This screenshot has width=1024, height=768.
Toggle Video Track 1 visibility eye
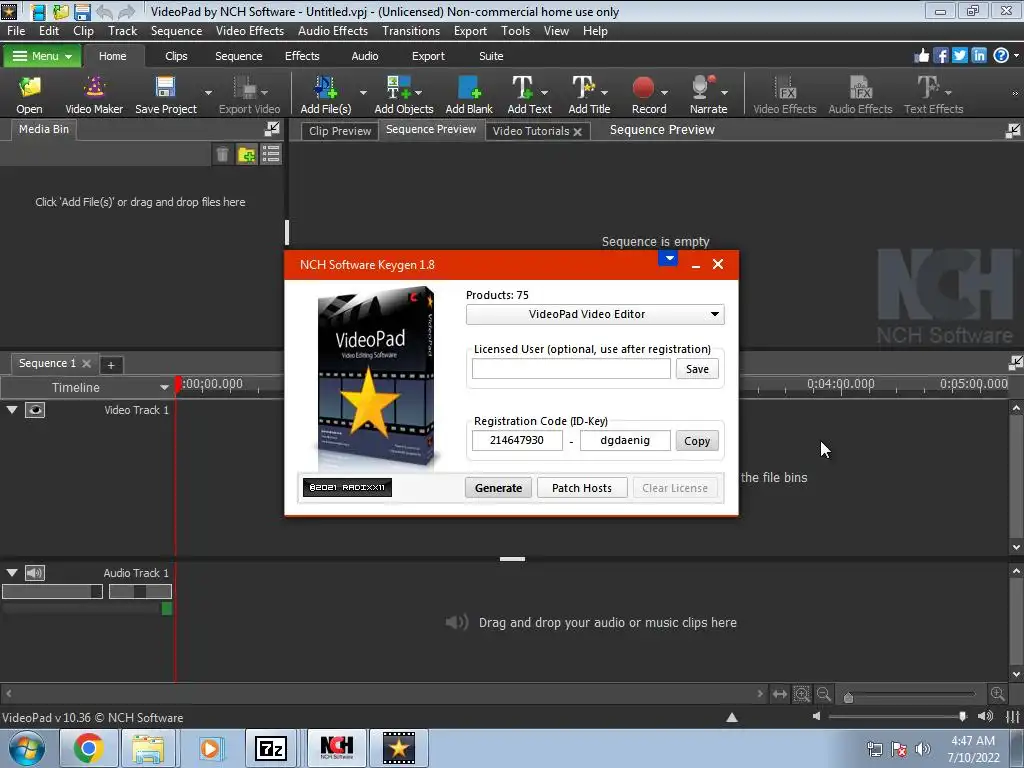[x=35, y=410]
